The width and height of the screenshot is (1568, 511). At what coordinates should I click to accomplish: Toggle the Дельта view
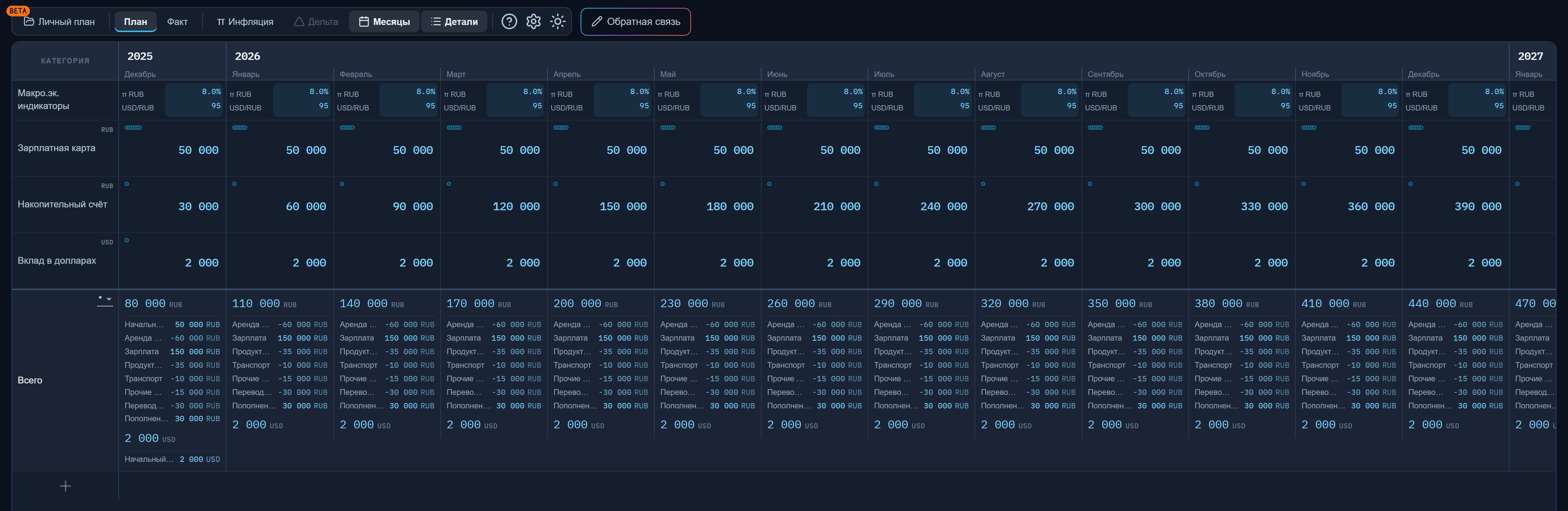tap(316, 21)
